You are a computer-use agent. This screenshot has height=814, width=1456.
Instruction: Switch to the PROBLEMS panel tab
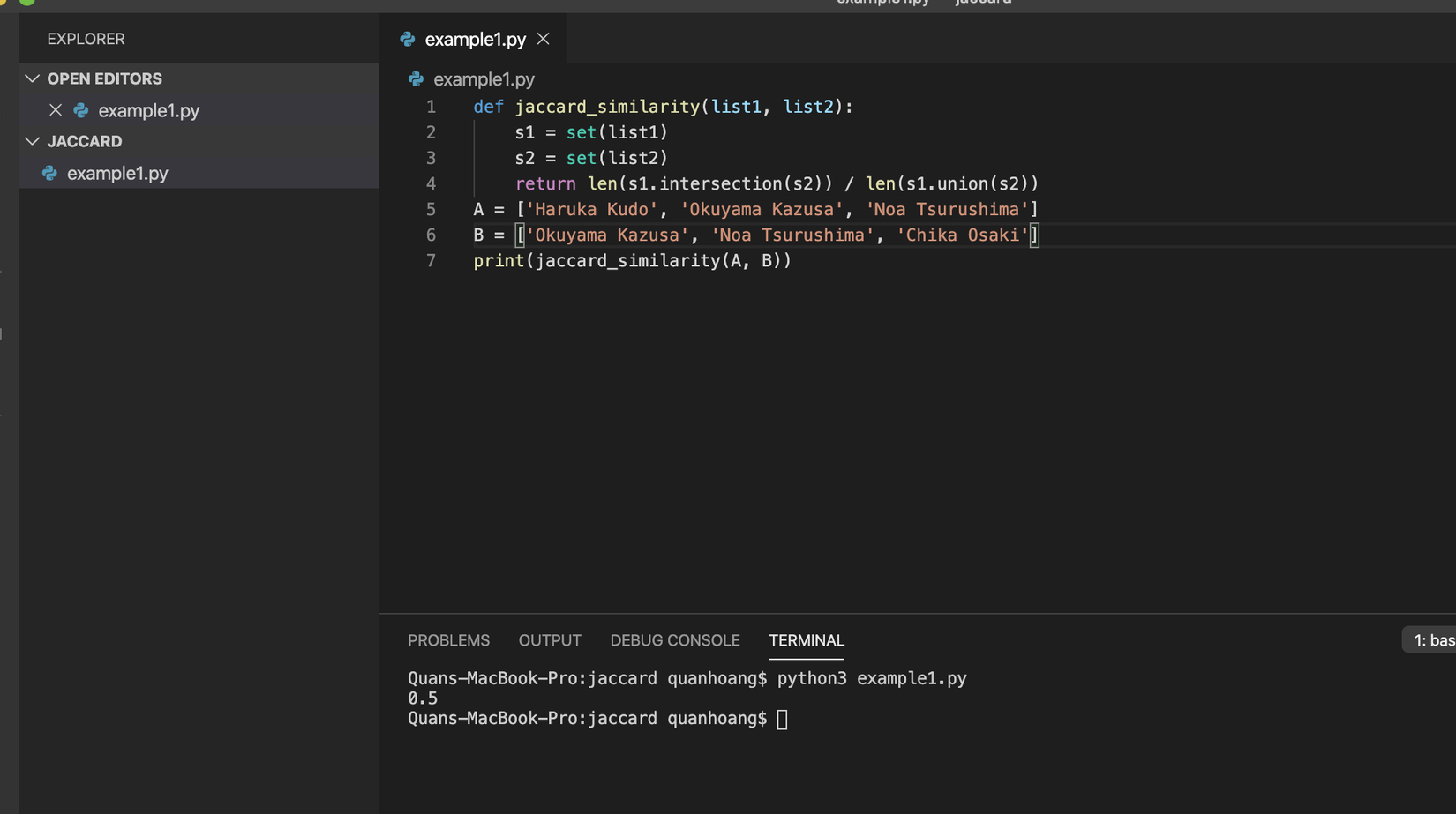pyautogui.click(x=448, y=640)
